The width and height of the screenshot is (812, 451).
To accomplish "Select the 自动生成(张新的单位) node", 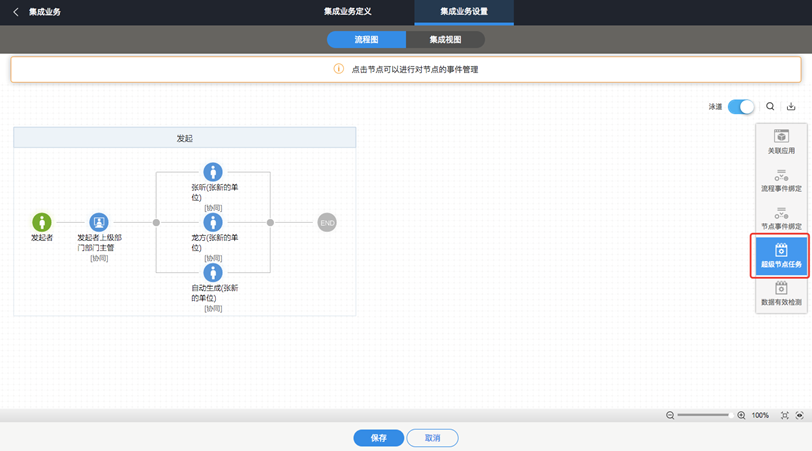I will tap(213, 272).
